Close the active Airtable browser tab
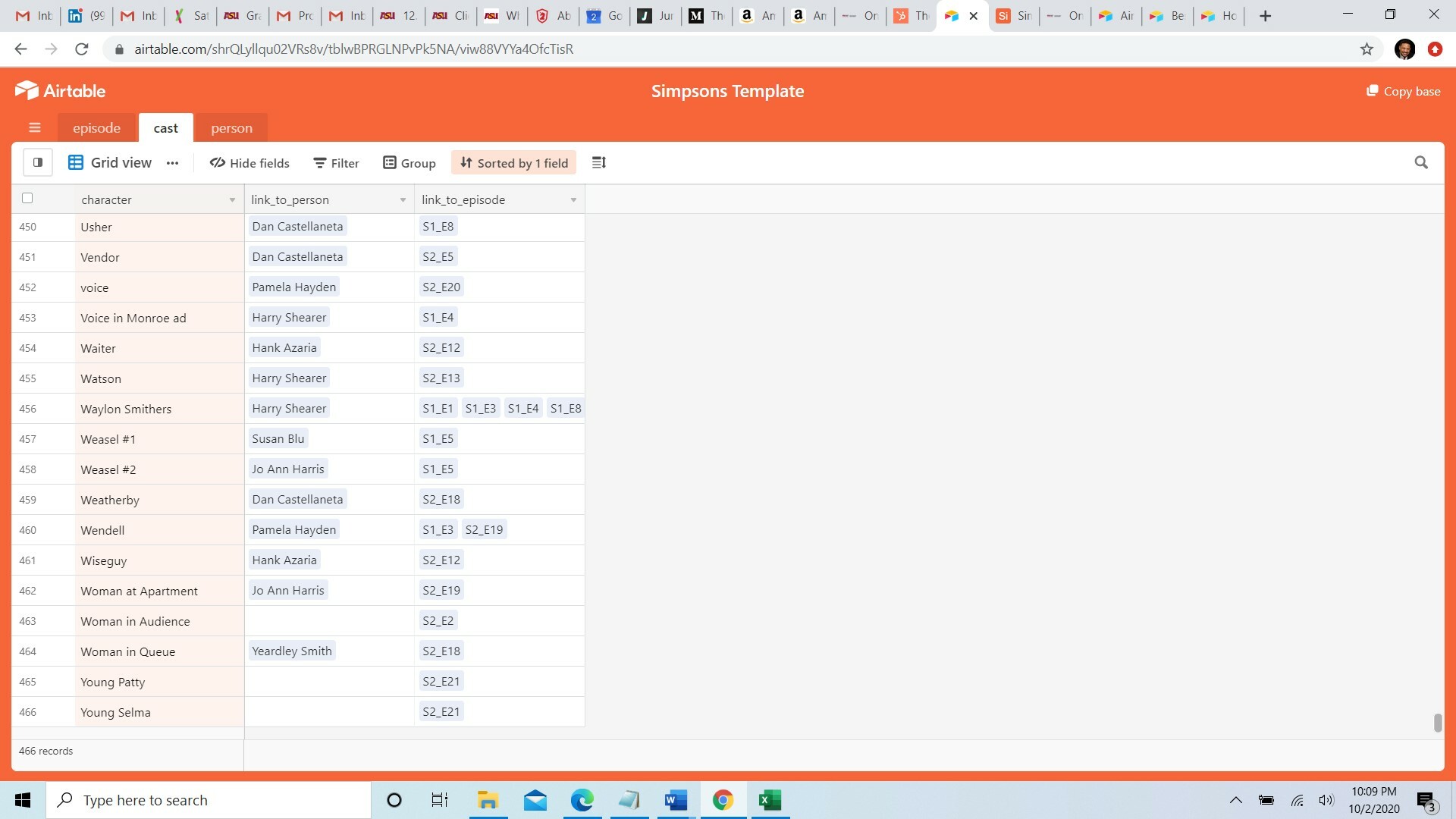The image size is (1456, 819). coord(974,16)
